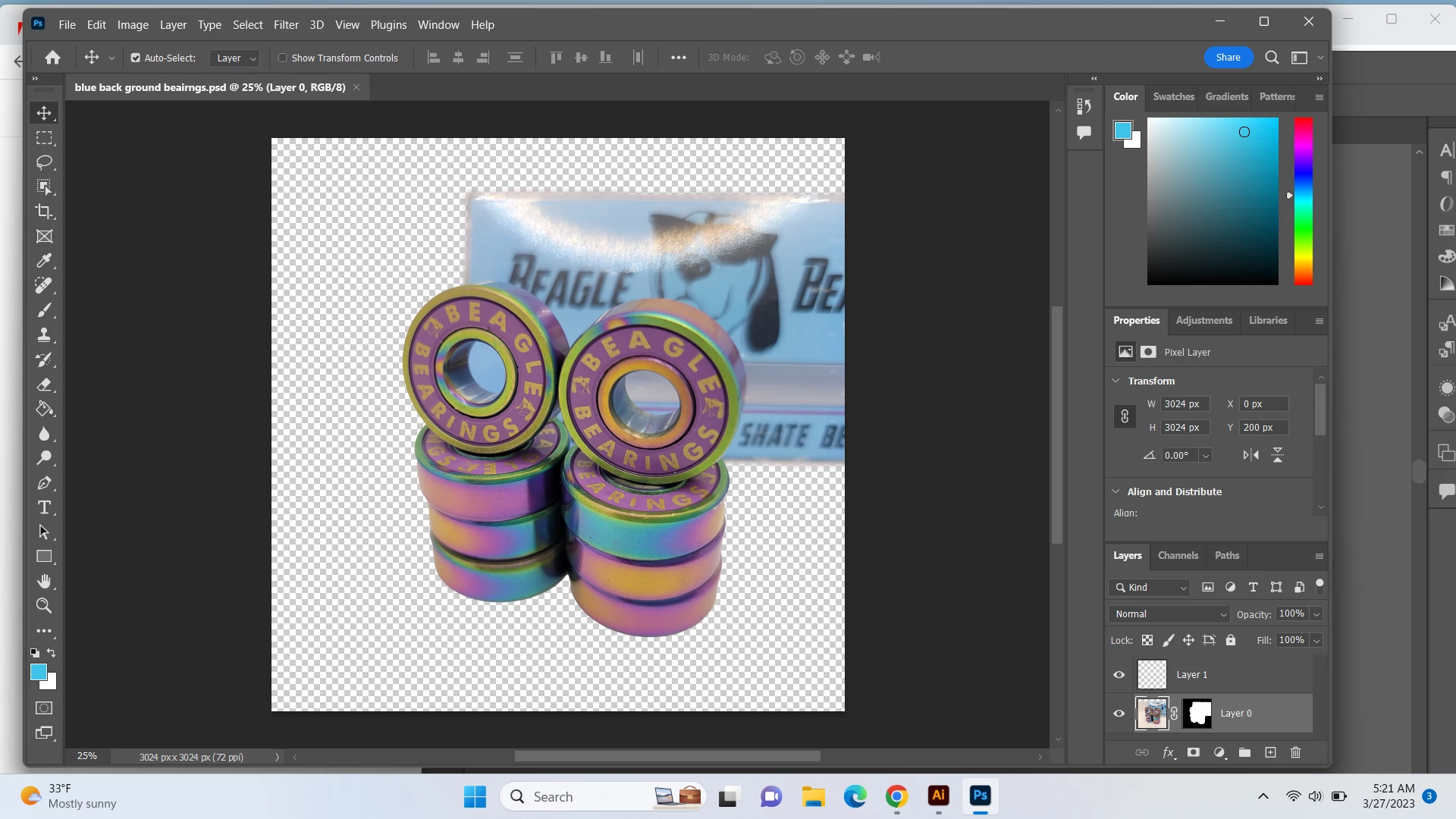Select the Paint Bucket tool
This screenshot has height=819, width=1456.
click(44, 409)
